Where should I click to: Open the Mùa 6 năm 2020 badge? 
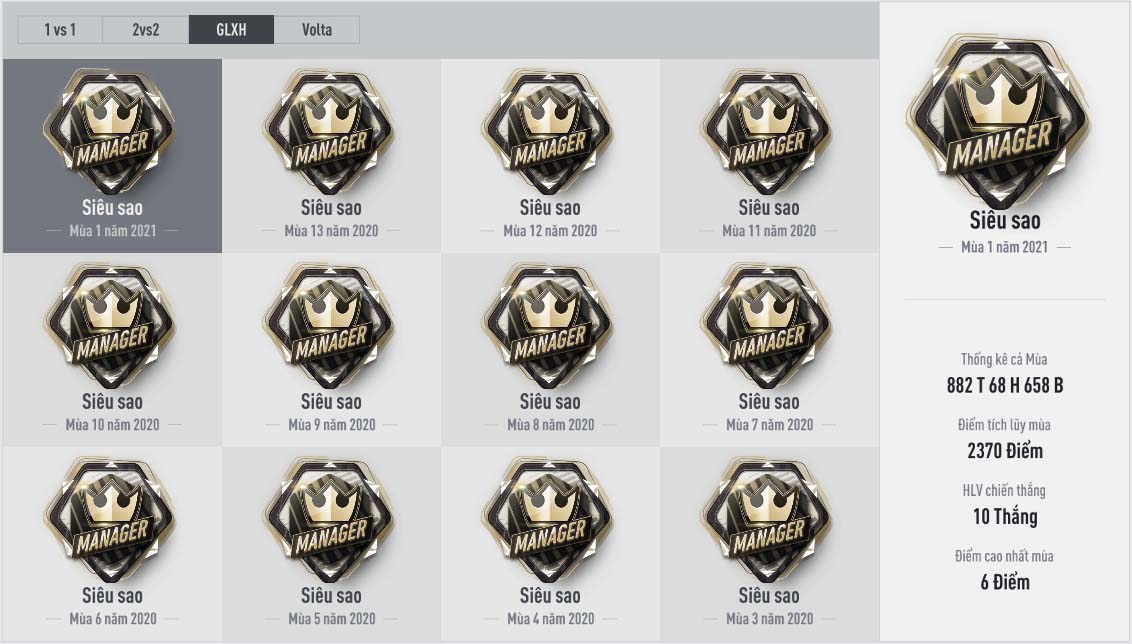click(112, 520)
